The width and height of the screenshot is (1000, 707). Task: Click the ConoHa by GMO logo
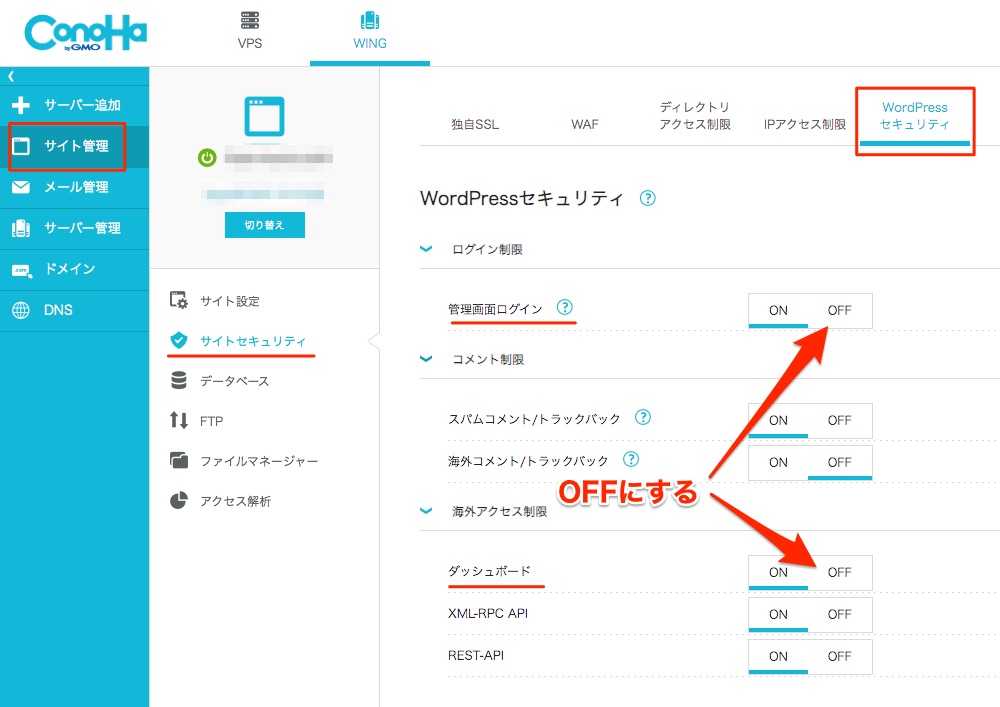(85, 32)
